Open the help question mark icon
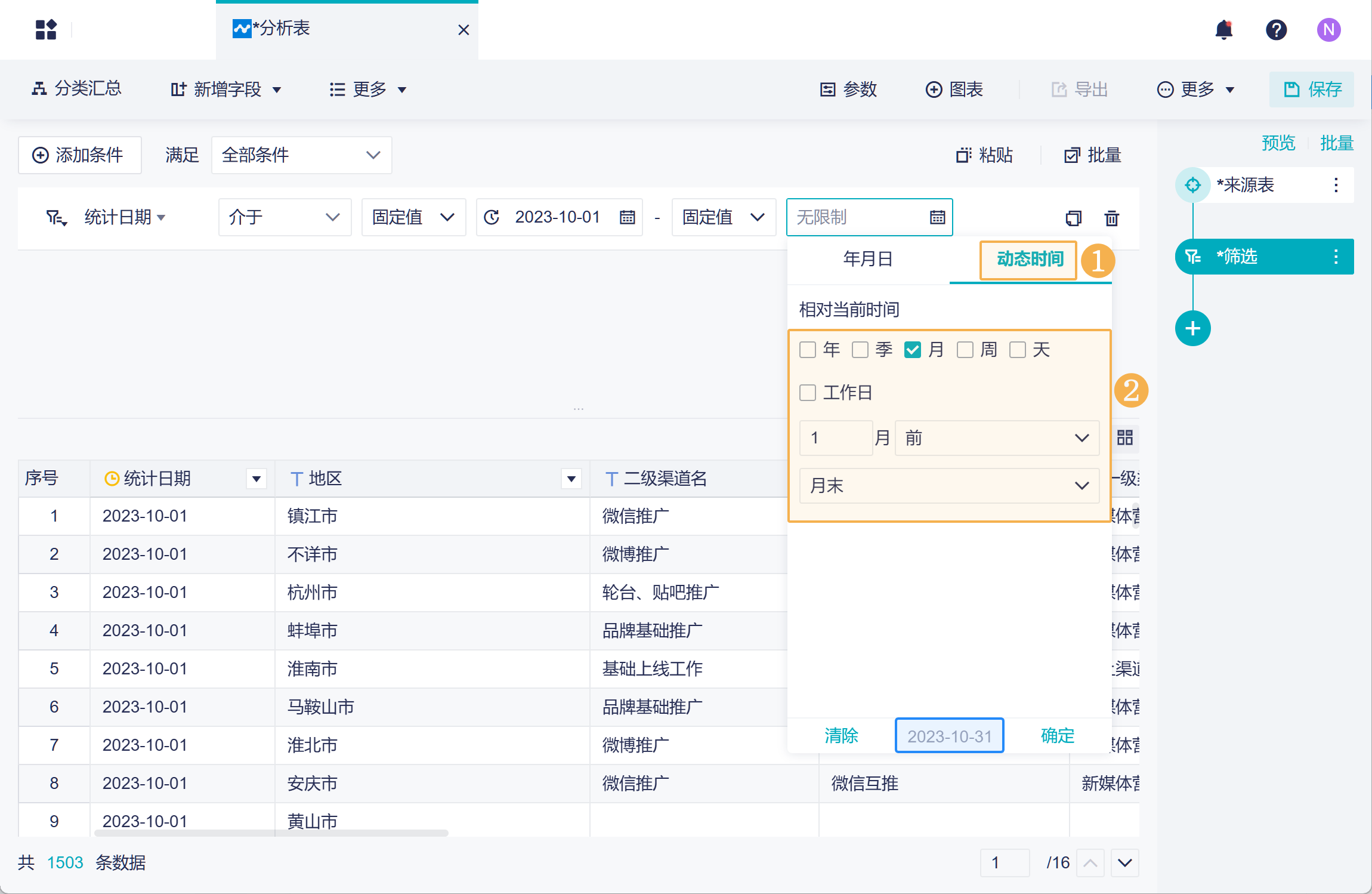This screenshot has width=1372, height=894. (x=1276, y=29)
